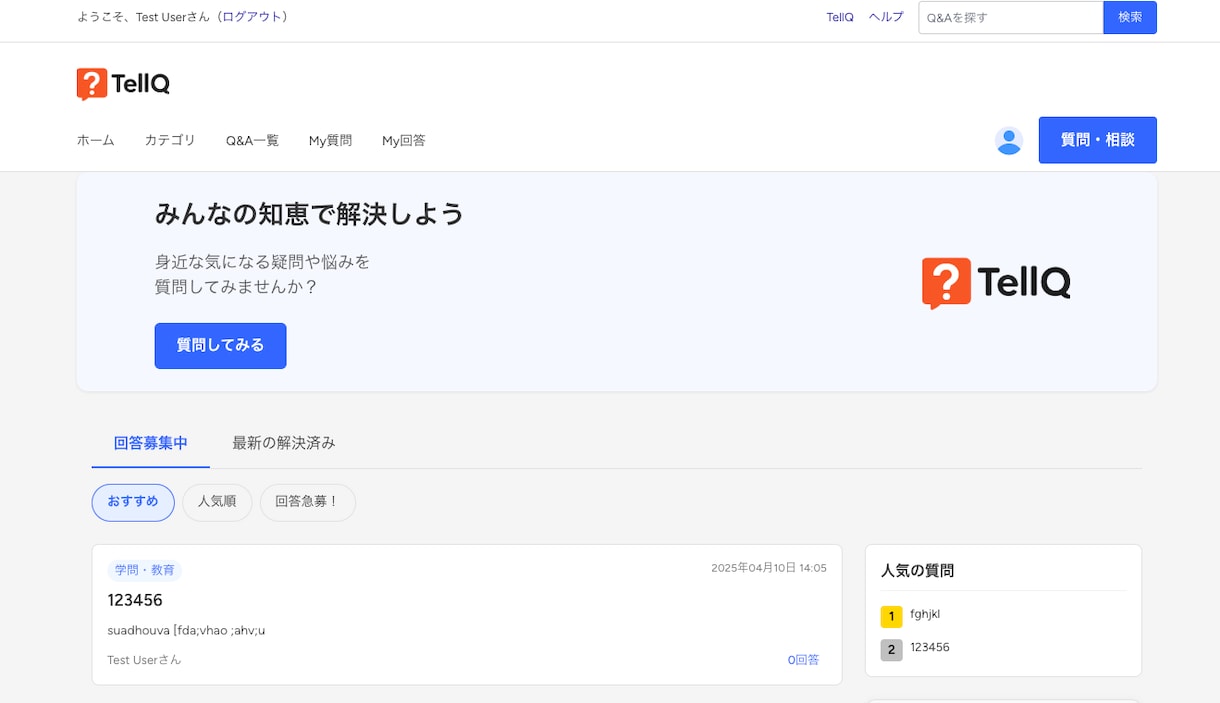Click the large TellQ logo in the banner
Screen dimensions: 1220x703
click(x=996, y=283)
